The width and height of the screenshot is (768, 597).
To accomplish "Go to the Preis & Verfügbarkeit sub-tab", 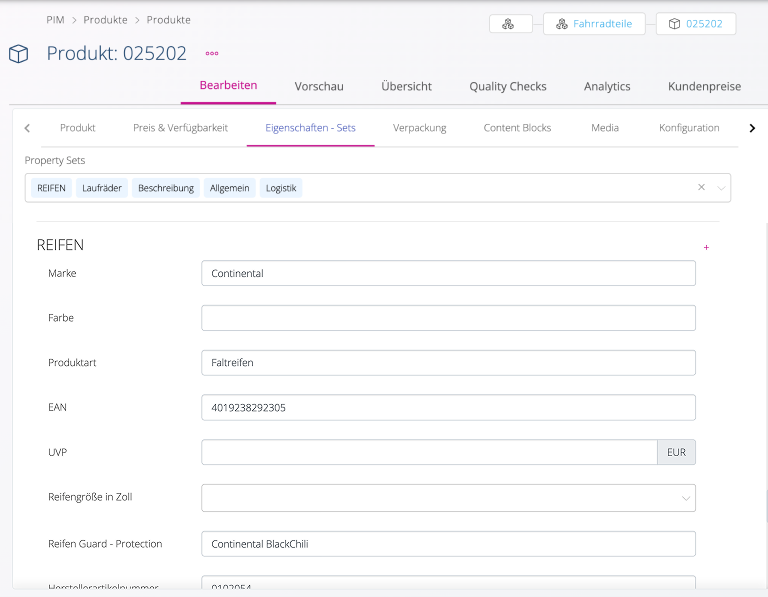I will (180, 128).
